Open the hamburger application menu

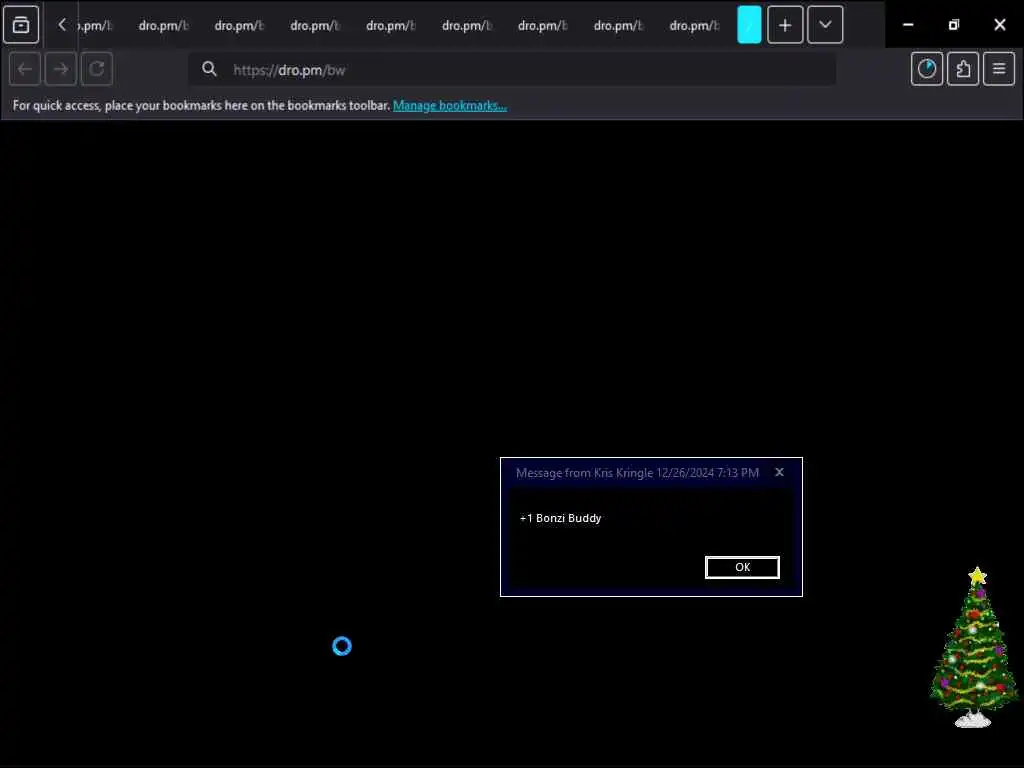coord(999,69)
